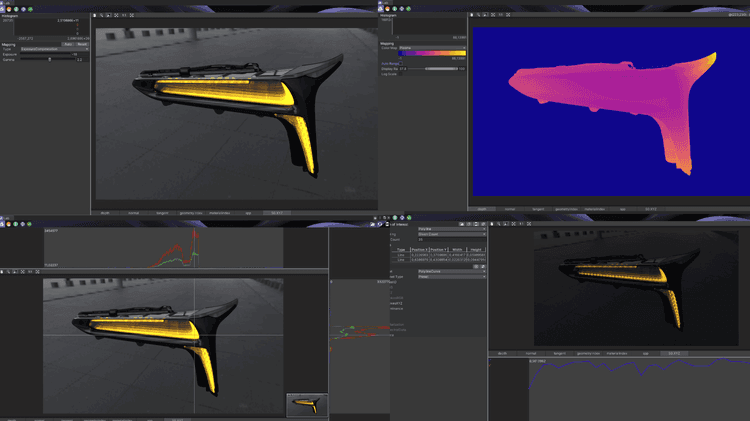The height and width of the screenshot is (421, 750).
Task: Click the Height column header in ROI table
Action: (476, 250)
